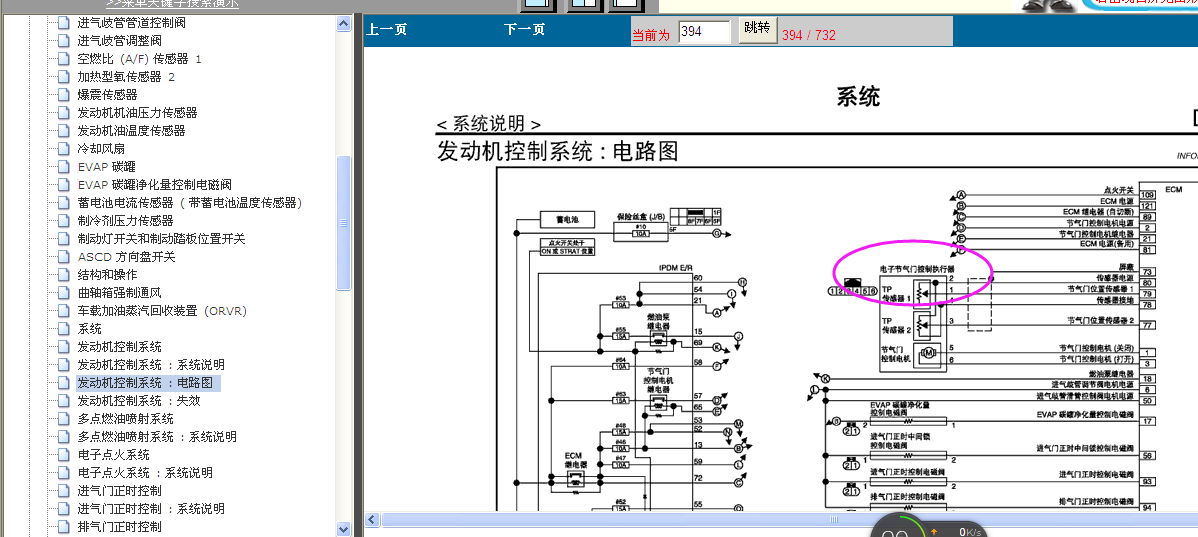1198x537 pixels.
Task: Open 发动机控制系统 : 失效 in the tree
Action: coord(138,400)
